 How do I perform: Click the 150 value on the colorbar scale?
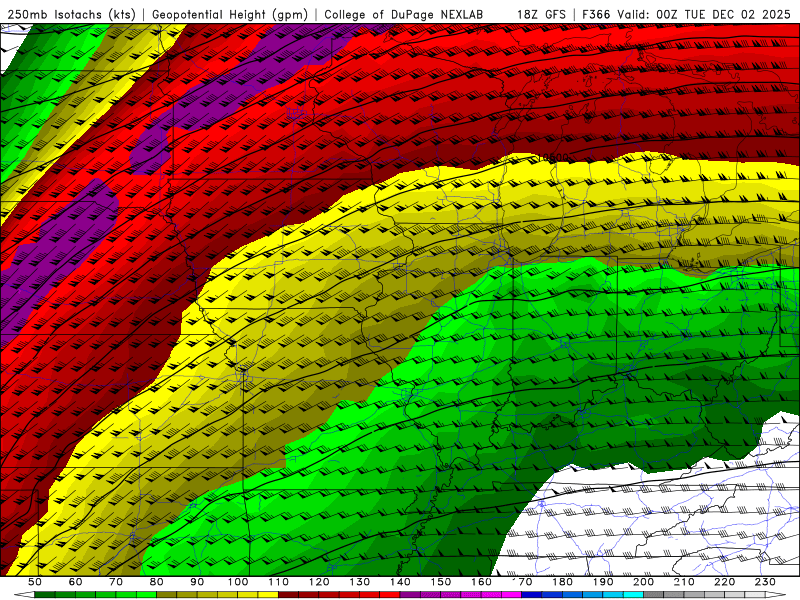[x=441, y=582]
